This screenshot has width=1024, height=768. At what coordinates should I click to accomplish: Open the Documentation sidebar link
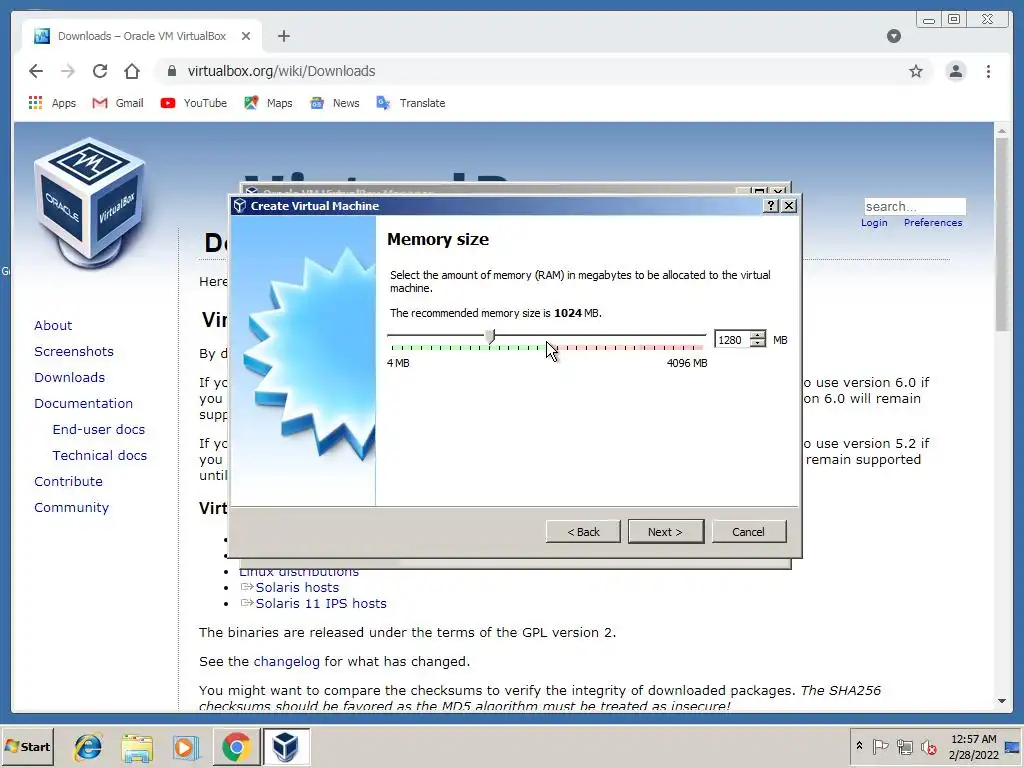coord(83,404)
